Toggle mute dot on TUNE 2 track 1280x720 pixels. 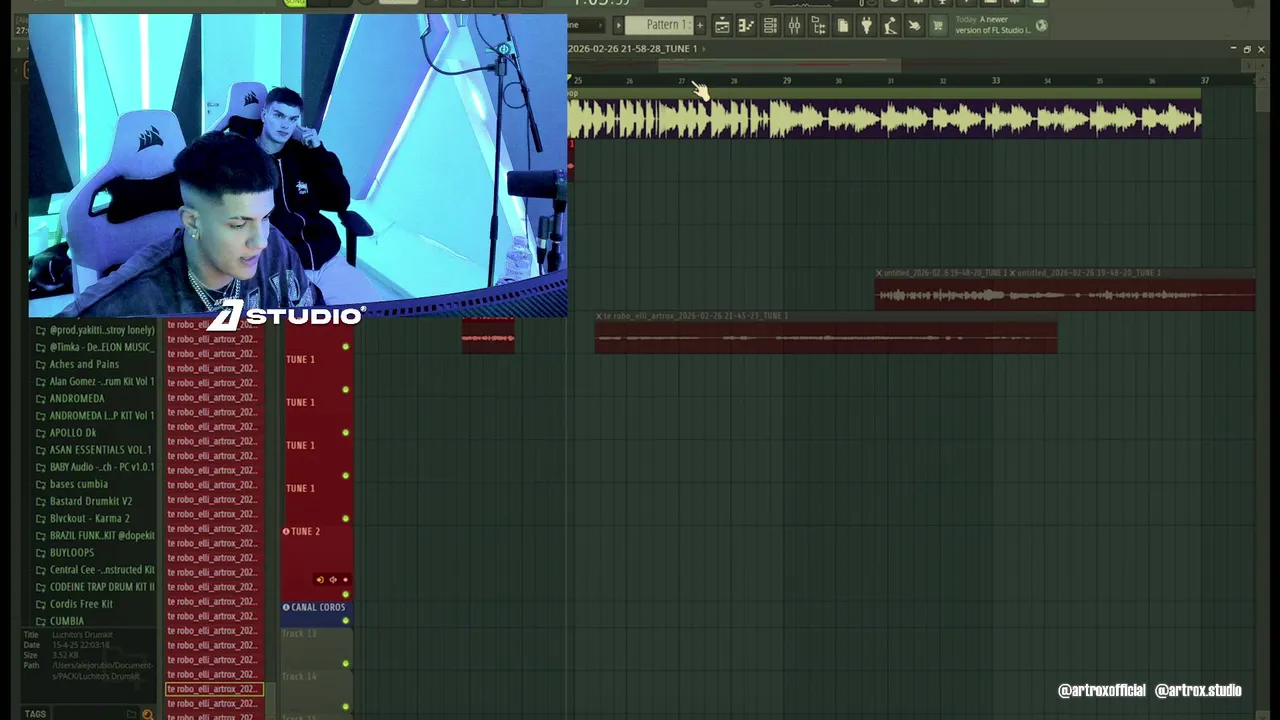point(346,594)
